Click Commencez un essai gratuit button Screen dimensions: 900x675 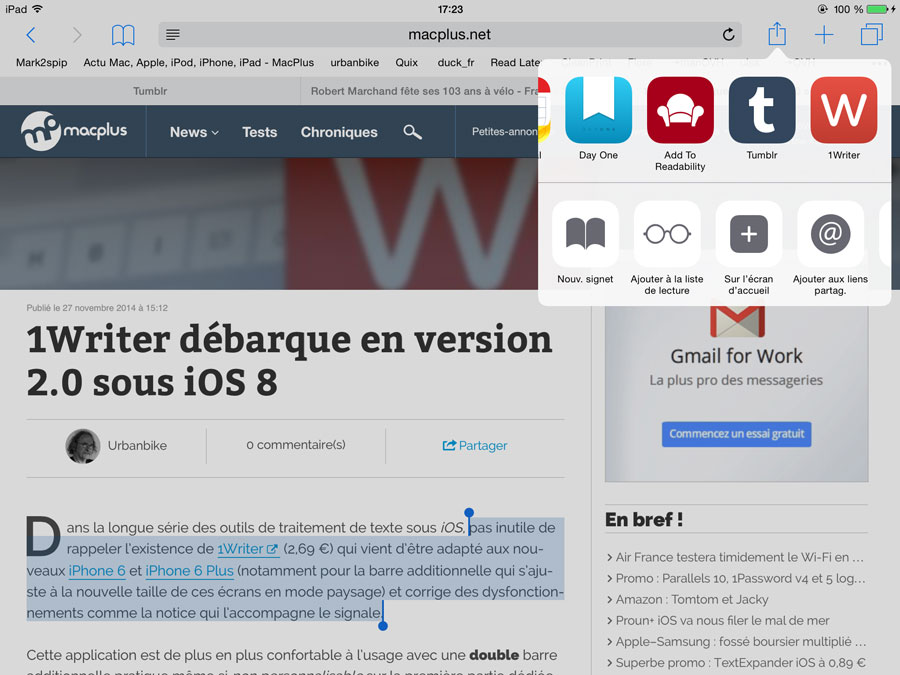coord(736,434)
